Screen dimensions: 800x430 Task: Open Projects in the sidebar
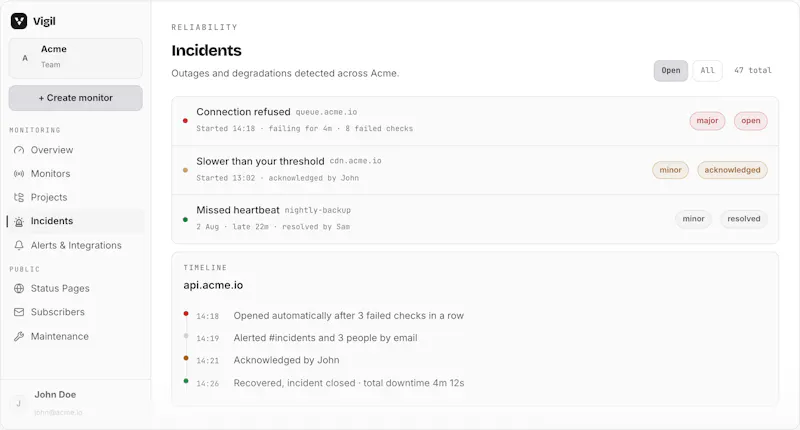[x=76, y=197]
